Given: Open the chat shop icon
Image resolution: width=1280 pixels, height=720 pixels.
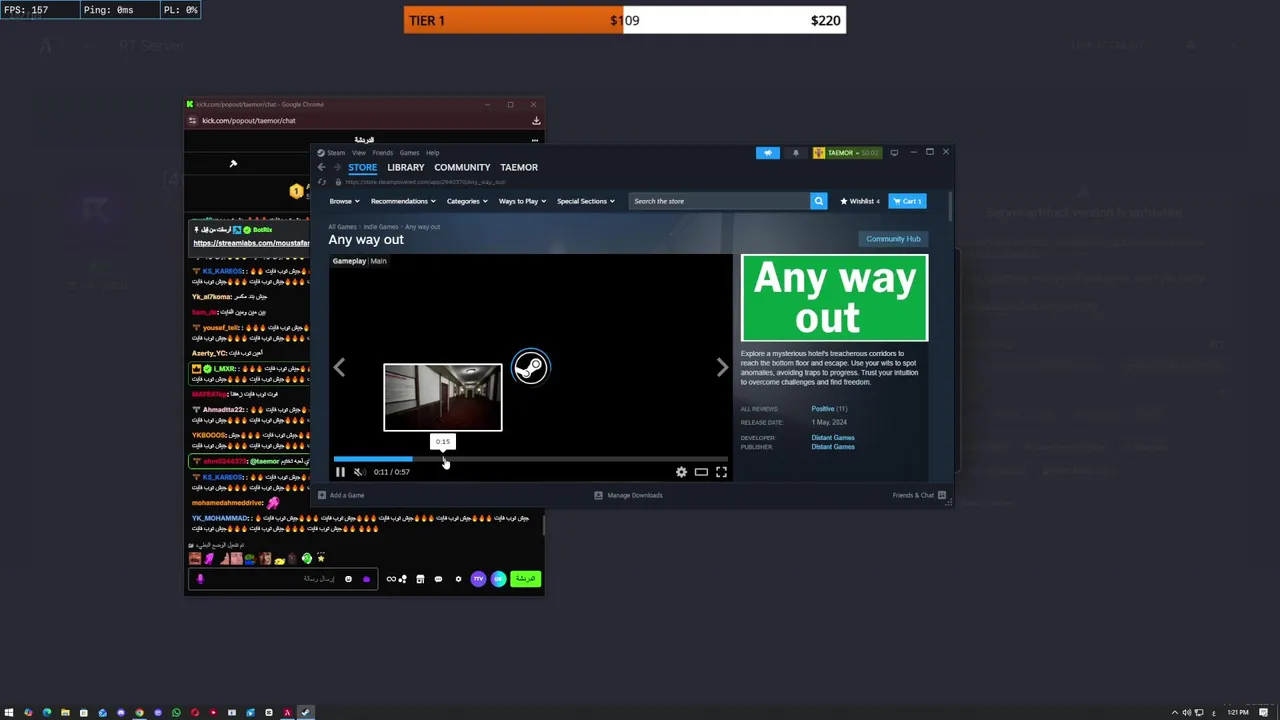Looking at the screenshot, I should point(420,579).
